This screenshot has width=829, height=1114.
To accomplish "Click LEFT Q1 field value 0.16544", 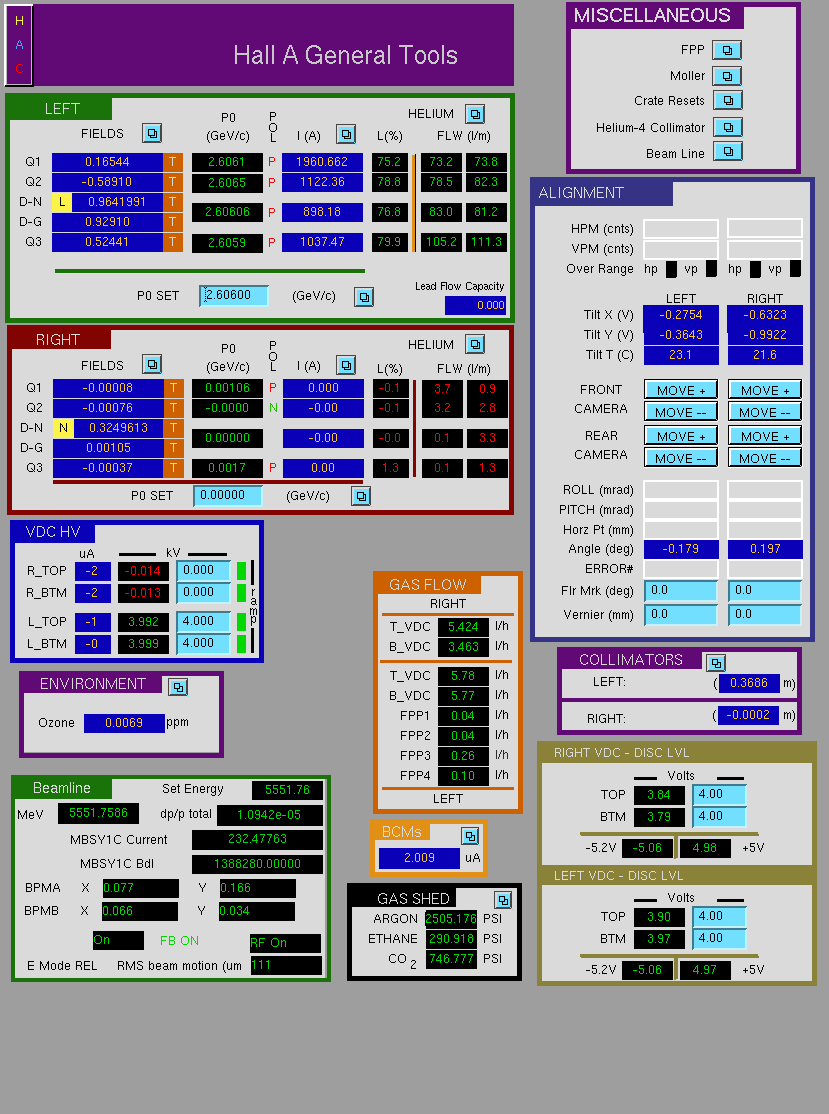I will (x=107, y=162).
